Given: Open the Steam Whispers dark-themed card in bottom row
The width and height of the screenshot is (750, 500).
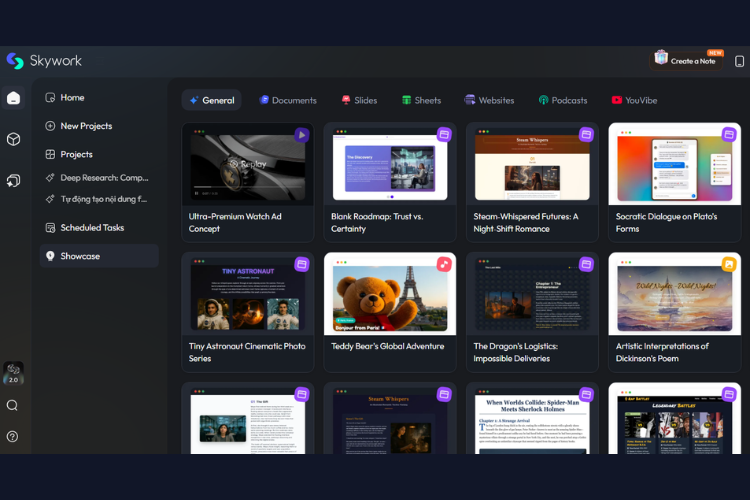Looking at the screenshot, I should coord(390,419).
